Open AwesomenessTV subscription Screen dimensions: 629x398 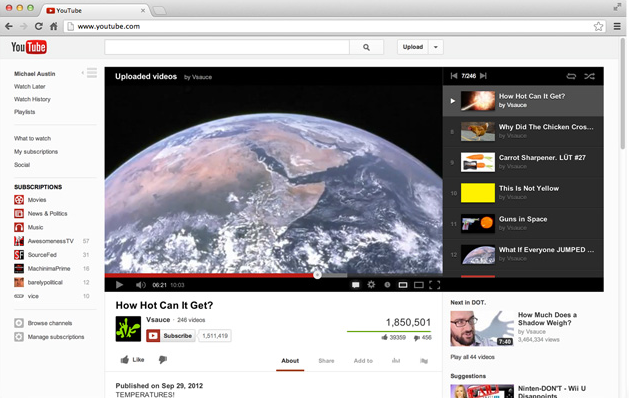pos(51,241)
